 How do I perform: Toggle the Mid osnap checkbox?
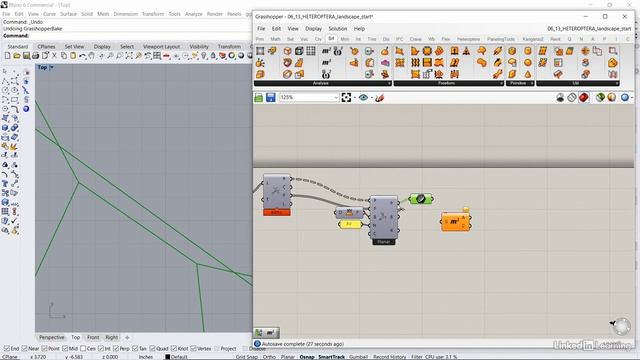coord(65,349)
